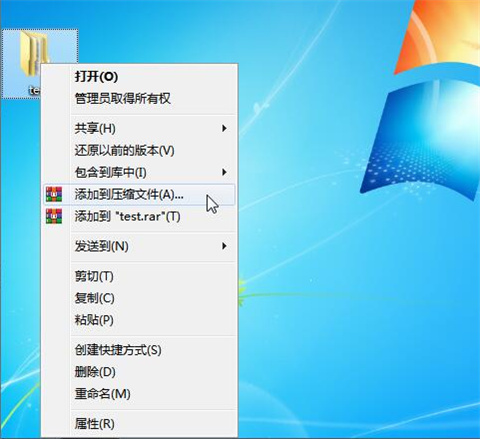Choose 复制(C) from the menu
This screenshot has width=480, height=439.
click(x=139, y=298)
